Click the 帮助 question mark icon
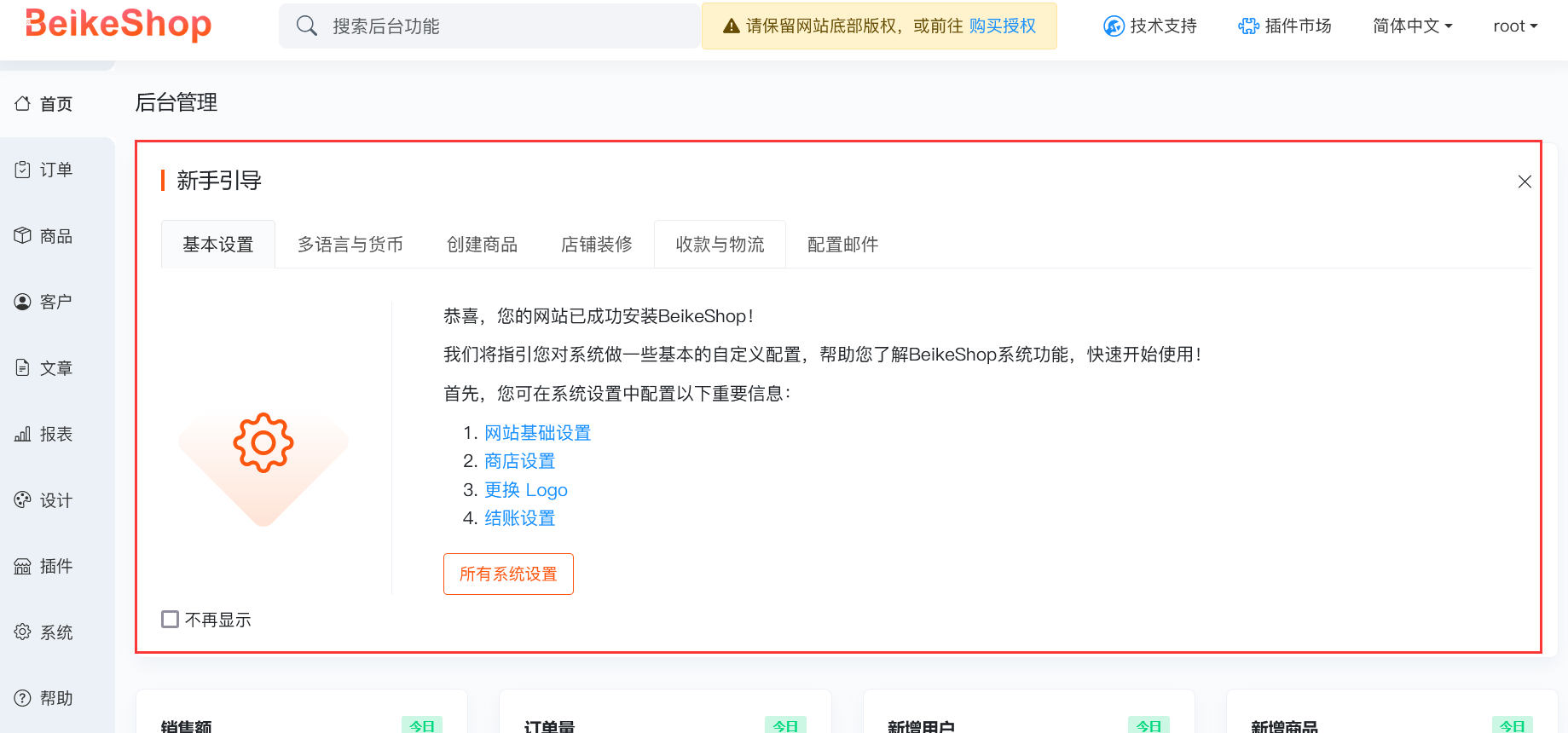 [23, 698]
